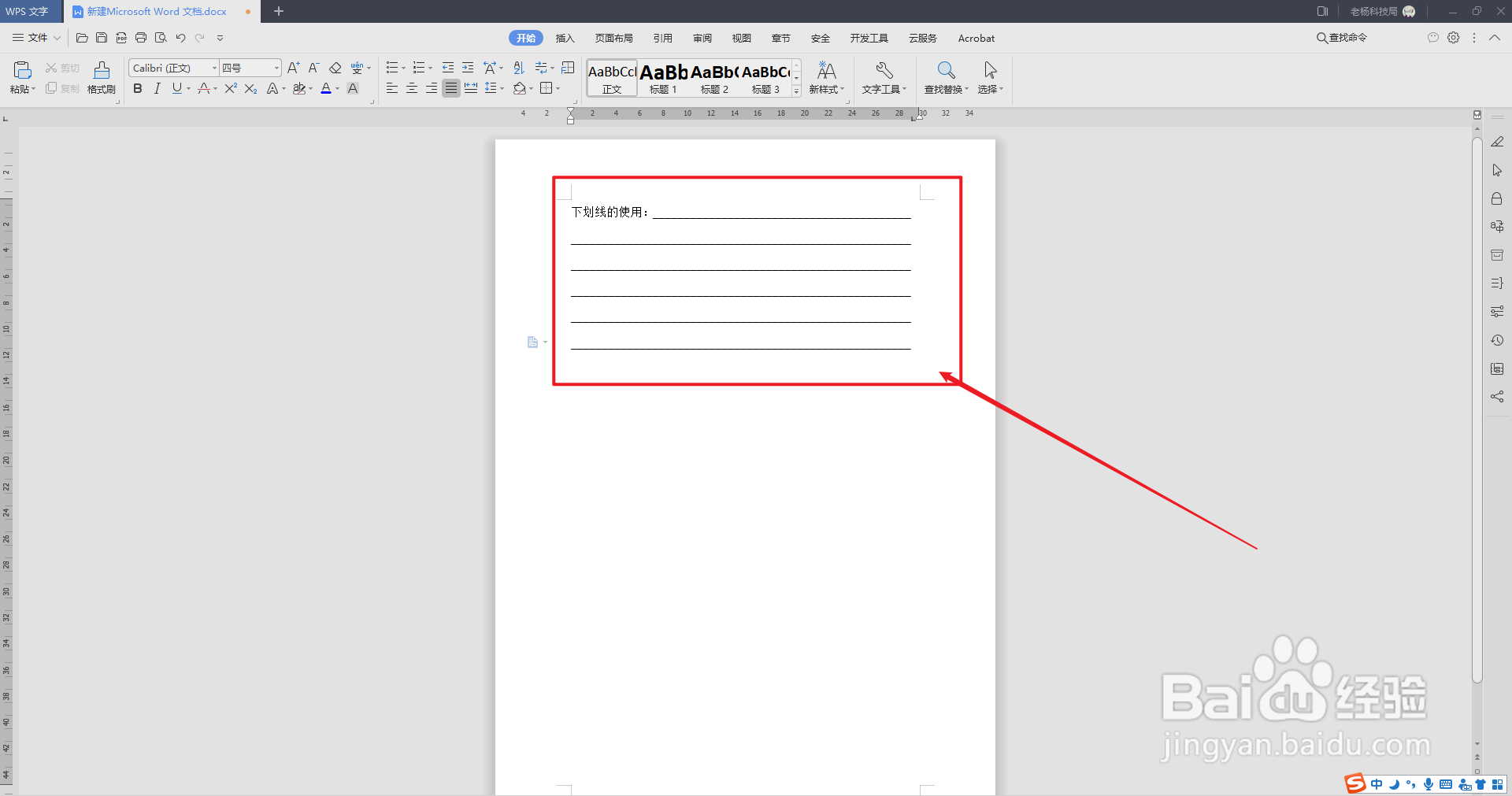The image size is (1512, 796).
Task: Click the Distributed alignment icon
Action: (471, 88)
